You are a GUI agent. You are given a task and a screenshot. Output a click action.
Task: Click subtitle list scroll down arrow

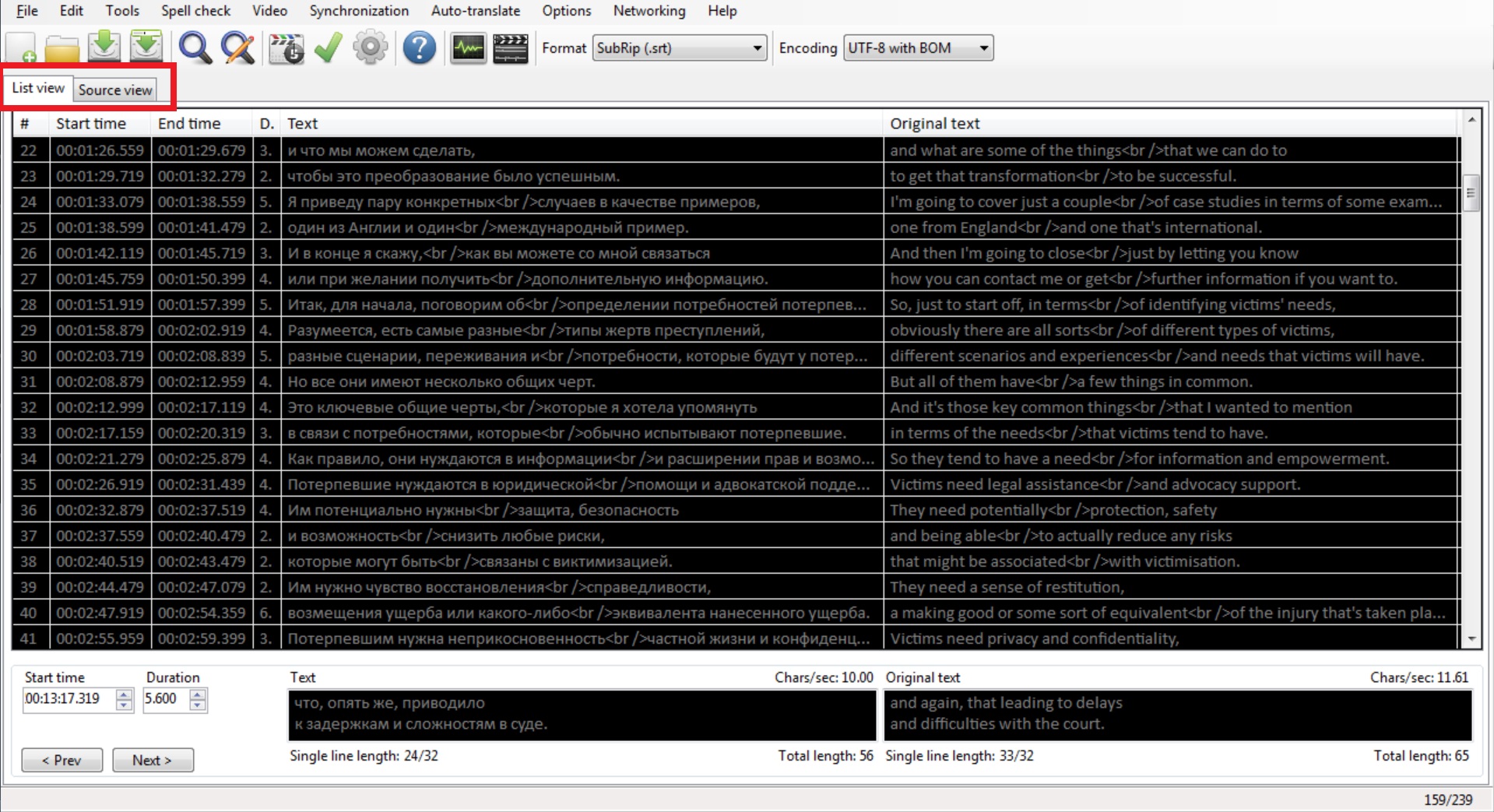pyautogui.click(x=1471, y=638)
